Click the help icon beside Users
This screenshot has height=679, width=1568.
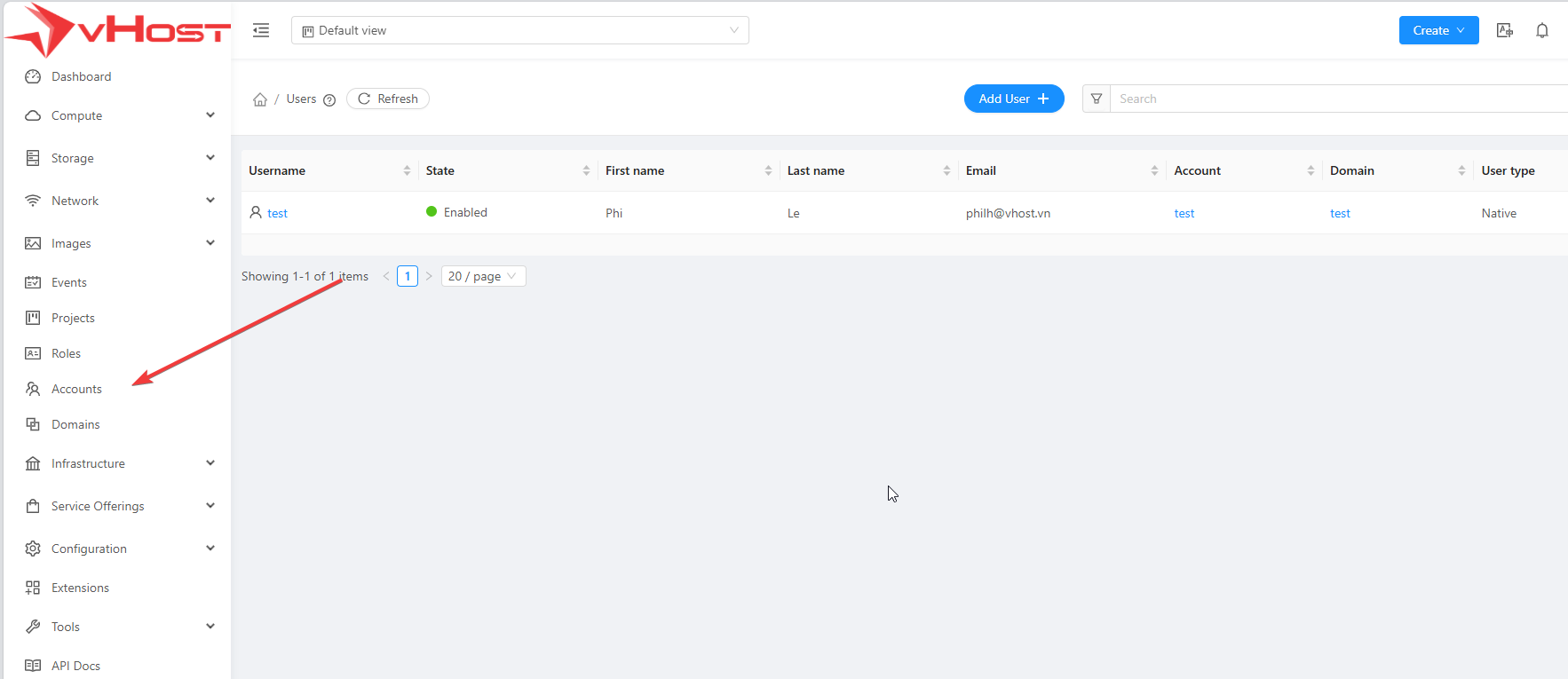[329, 100]
